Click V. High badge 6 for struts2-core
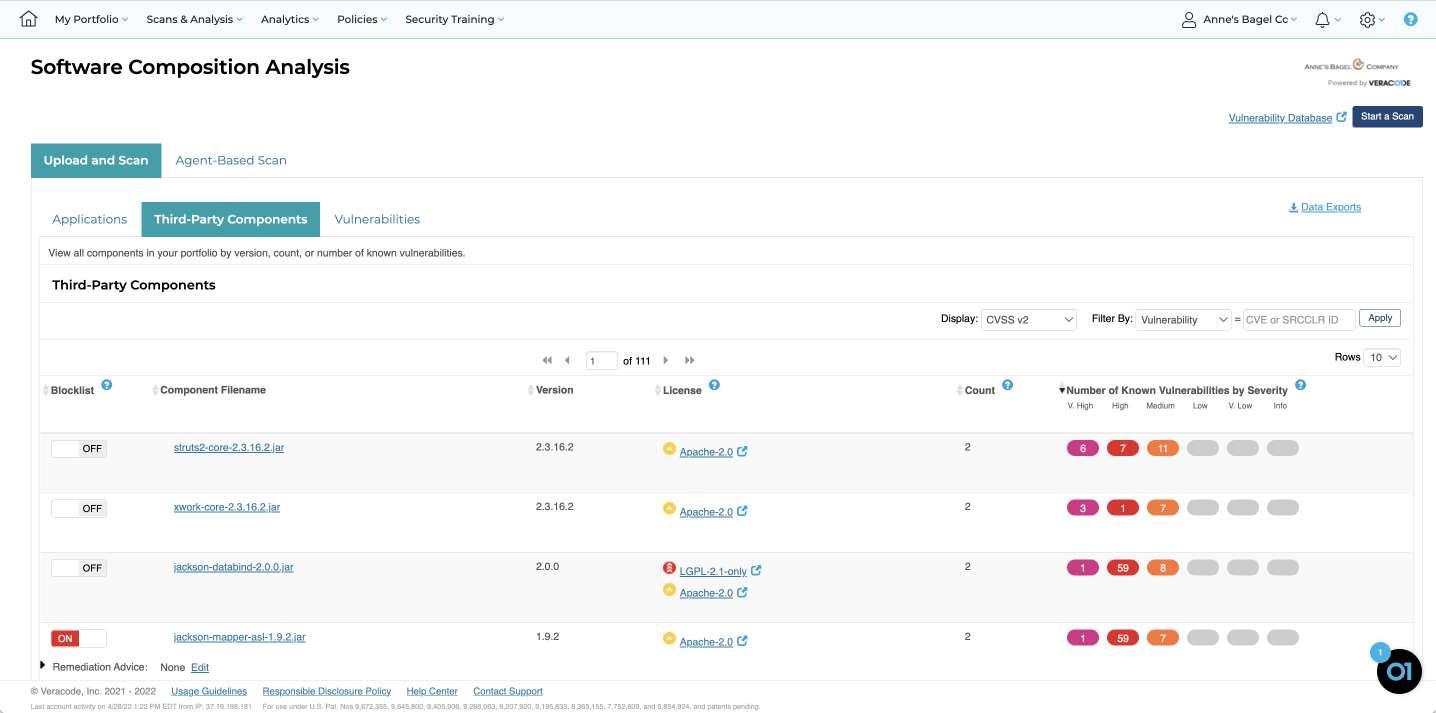 (1083, 449)
